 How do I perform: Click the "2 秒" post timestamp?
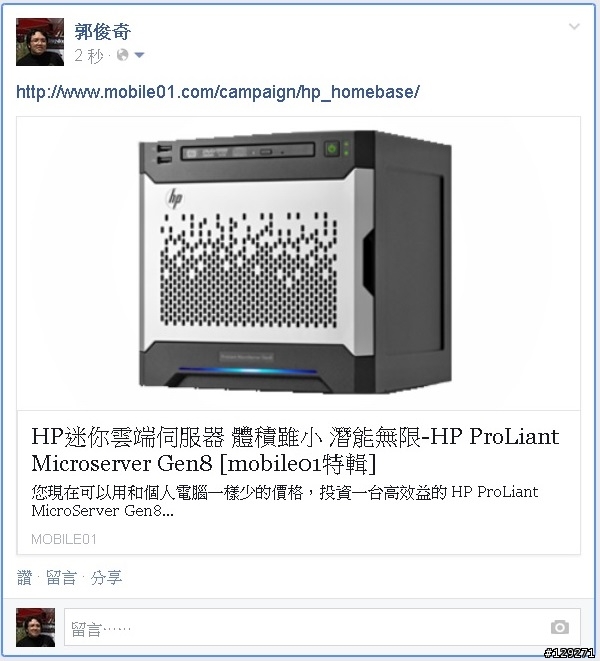pyautogui.click(x=89, y=55)
